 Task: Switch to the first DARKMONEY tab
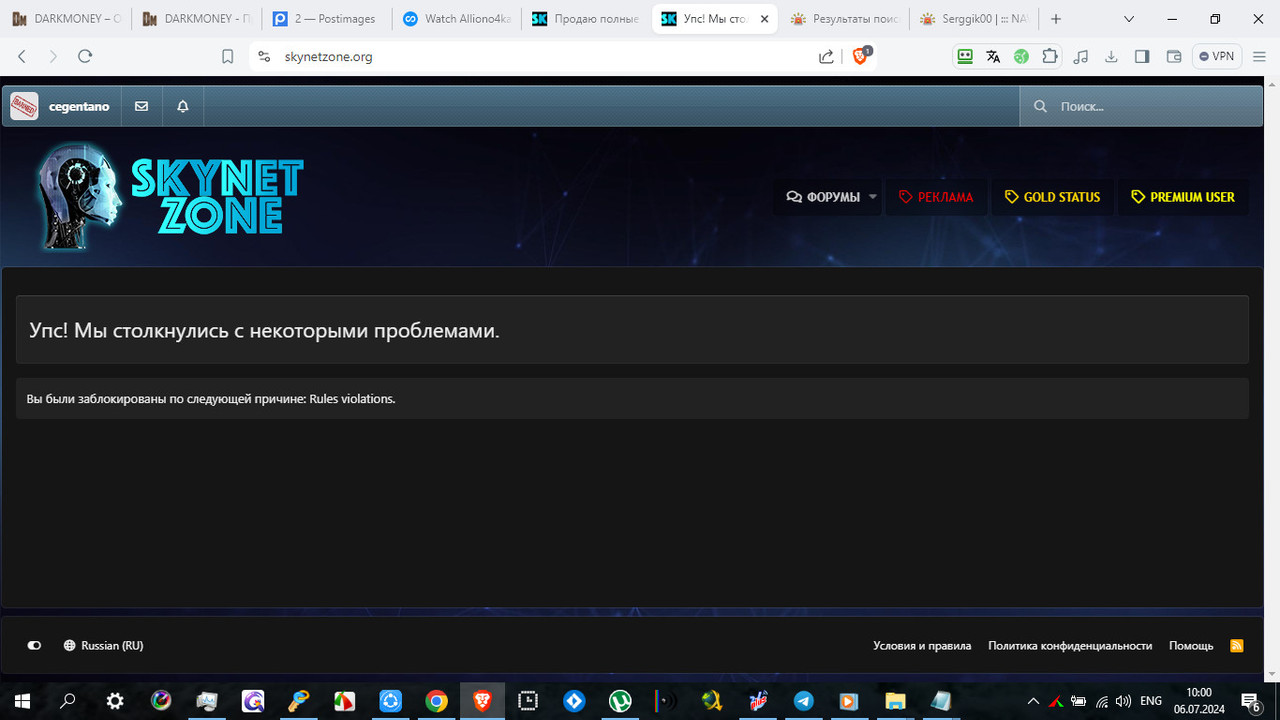click(x=65, y=19)
